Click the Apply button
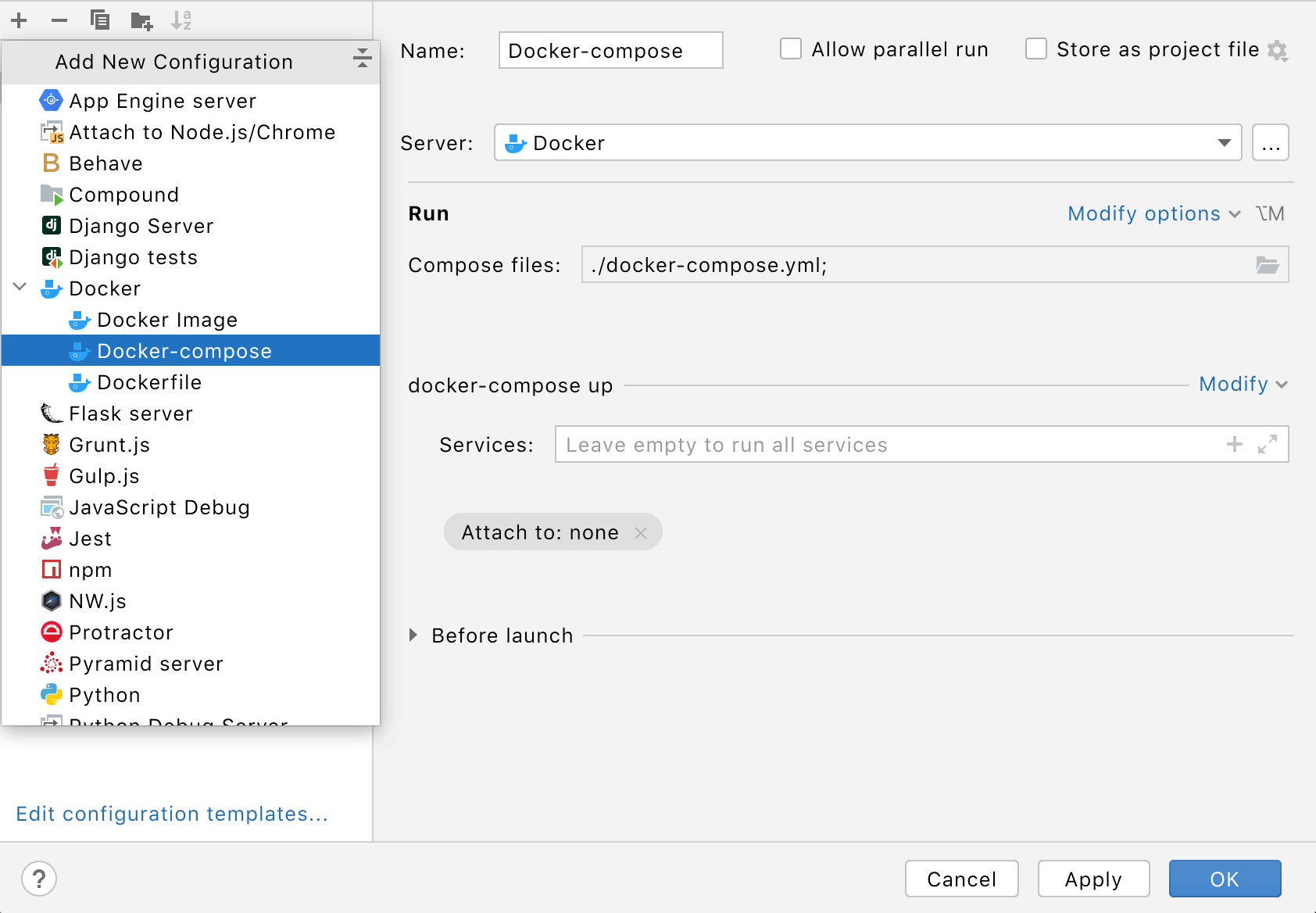 1092,879
